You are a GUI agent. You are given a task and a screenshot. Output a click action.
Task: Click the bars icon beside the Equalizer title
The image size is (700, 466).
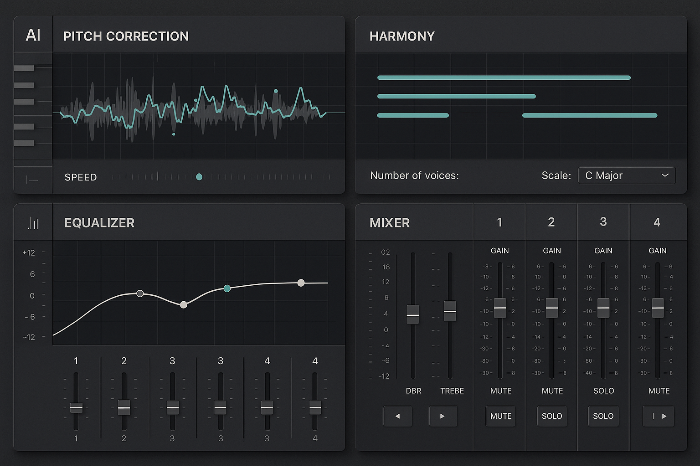point(33,223)
